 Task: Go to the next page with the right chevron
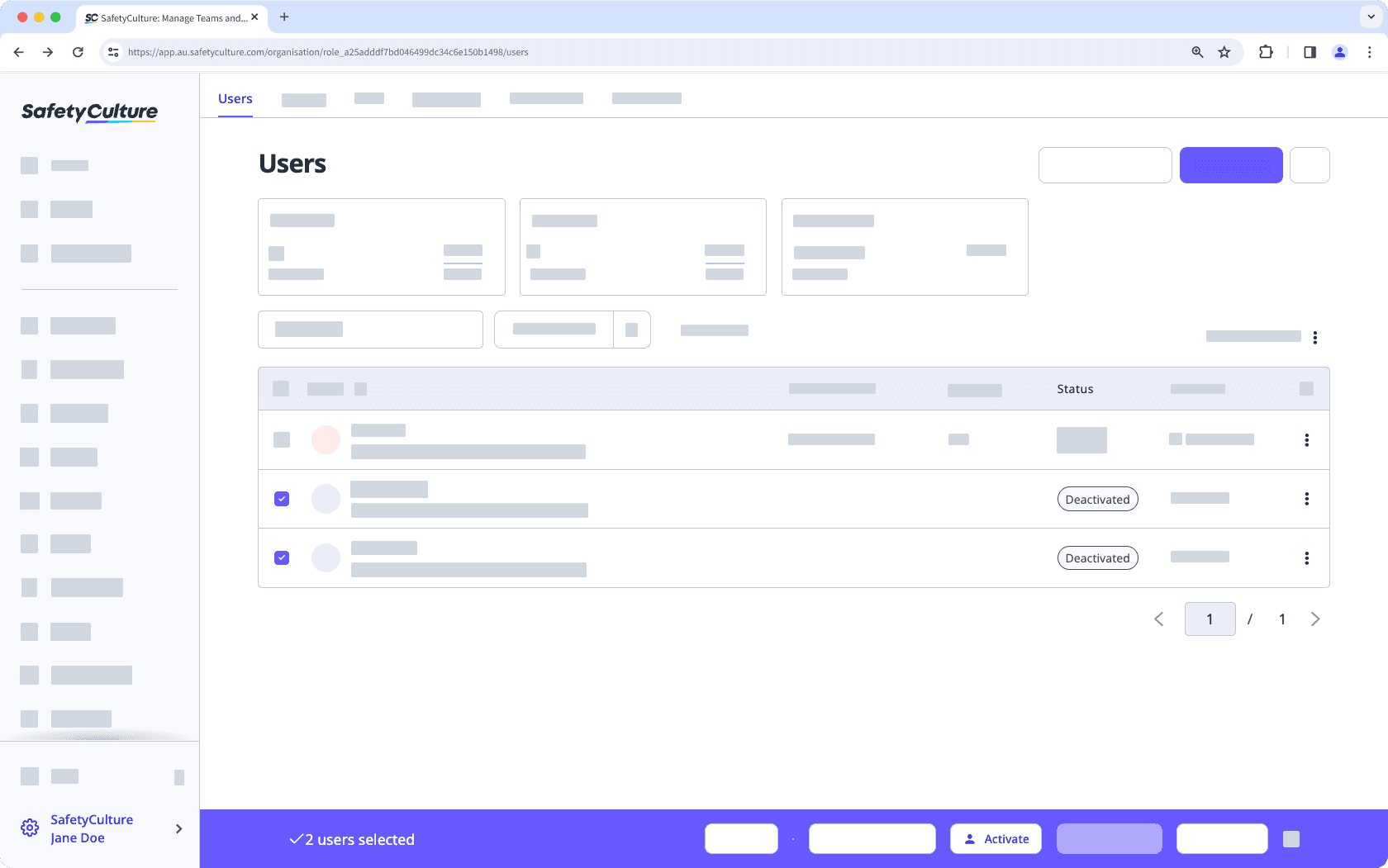(1315, 619)
